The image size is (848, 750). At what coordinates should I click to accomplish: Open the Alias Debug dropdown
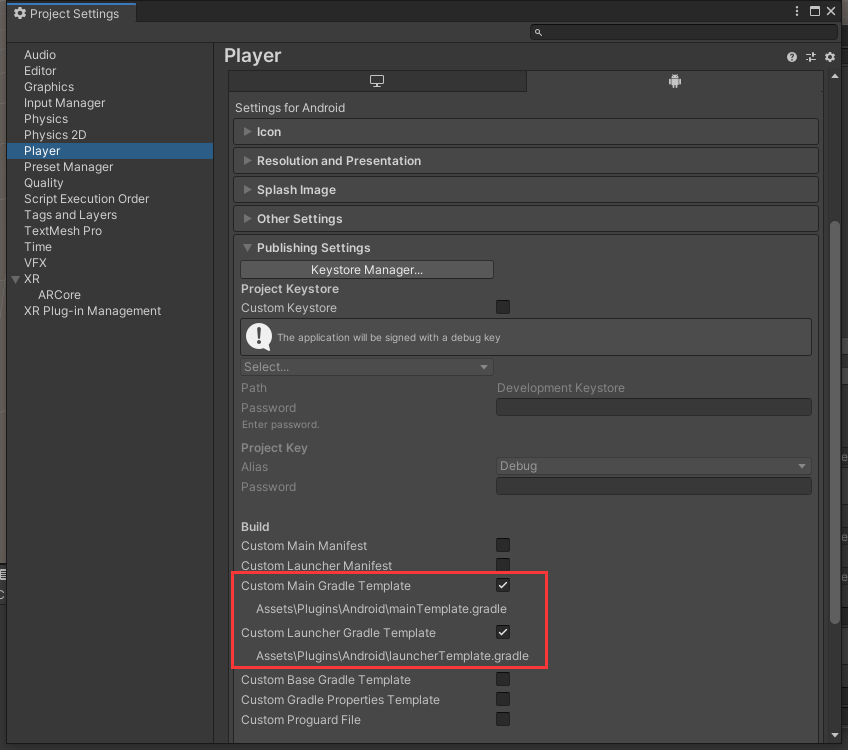click(x=653, y=466)
